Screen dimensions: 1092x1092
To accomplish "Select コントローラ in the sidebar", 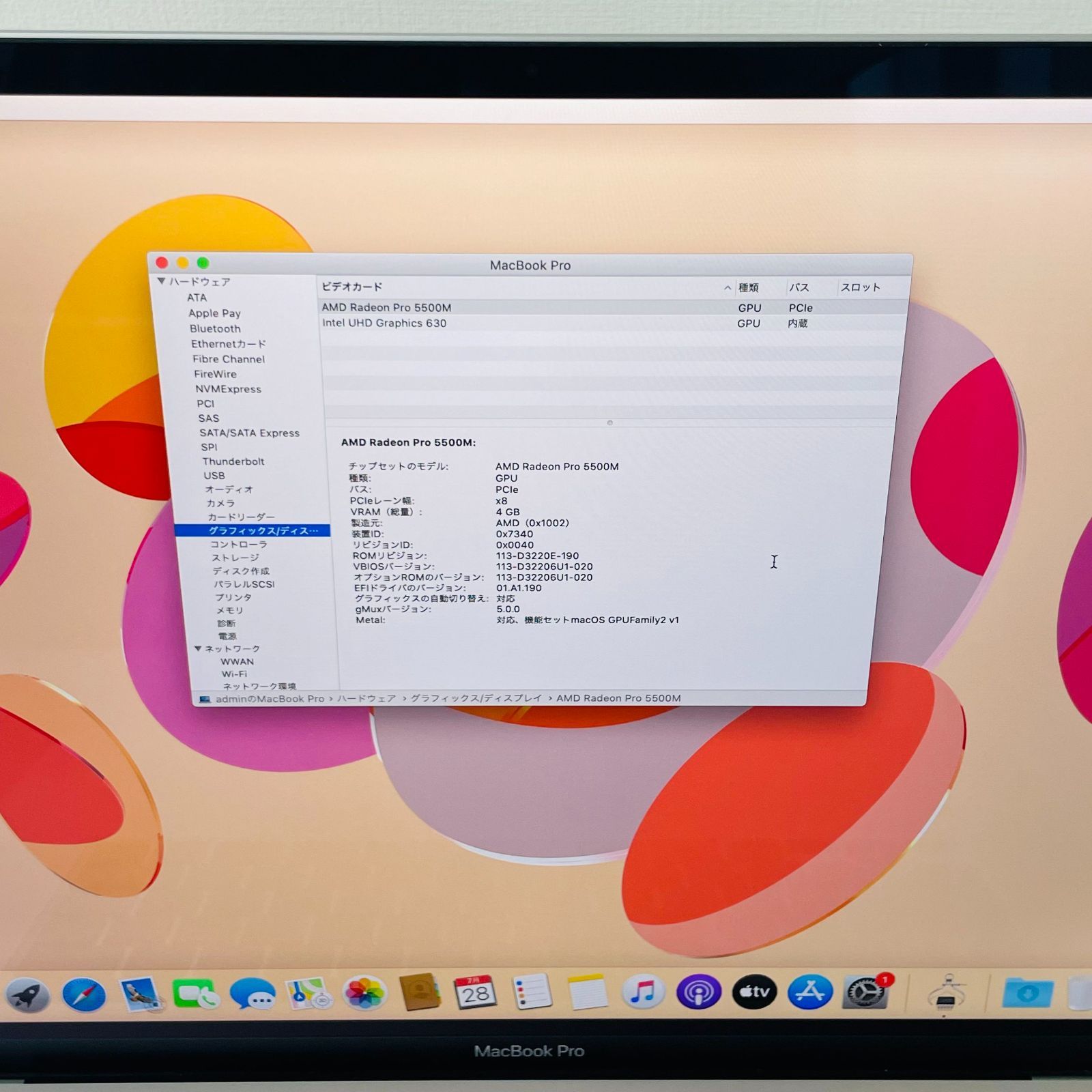I will [x=238, y=544].
